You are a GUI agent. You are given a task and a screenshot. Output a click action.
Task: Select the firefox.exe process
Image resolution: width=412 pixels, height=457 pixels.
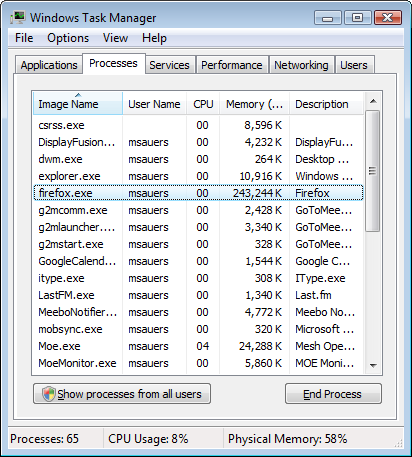(x=198, y=193)
